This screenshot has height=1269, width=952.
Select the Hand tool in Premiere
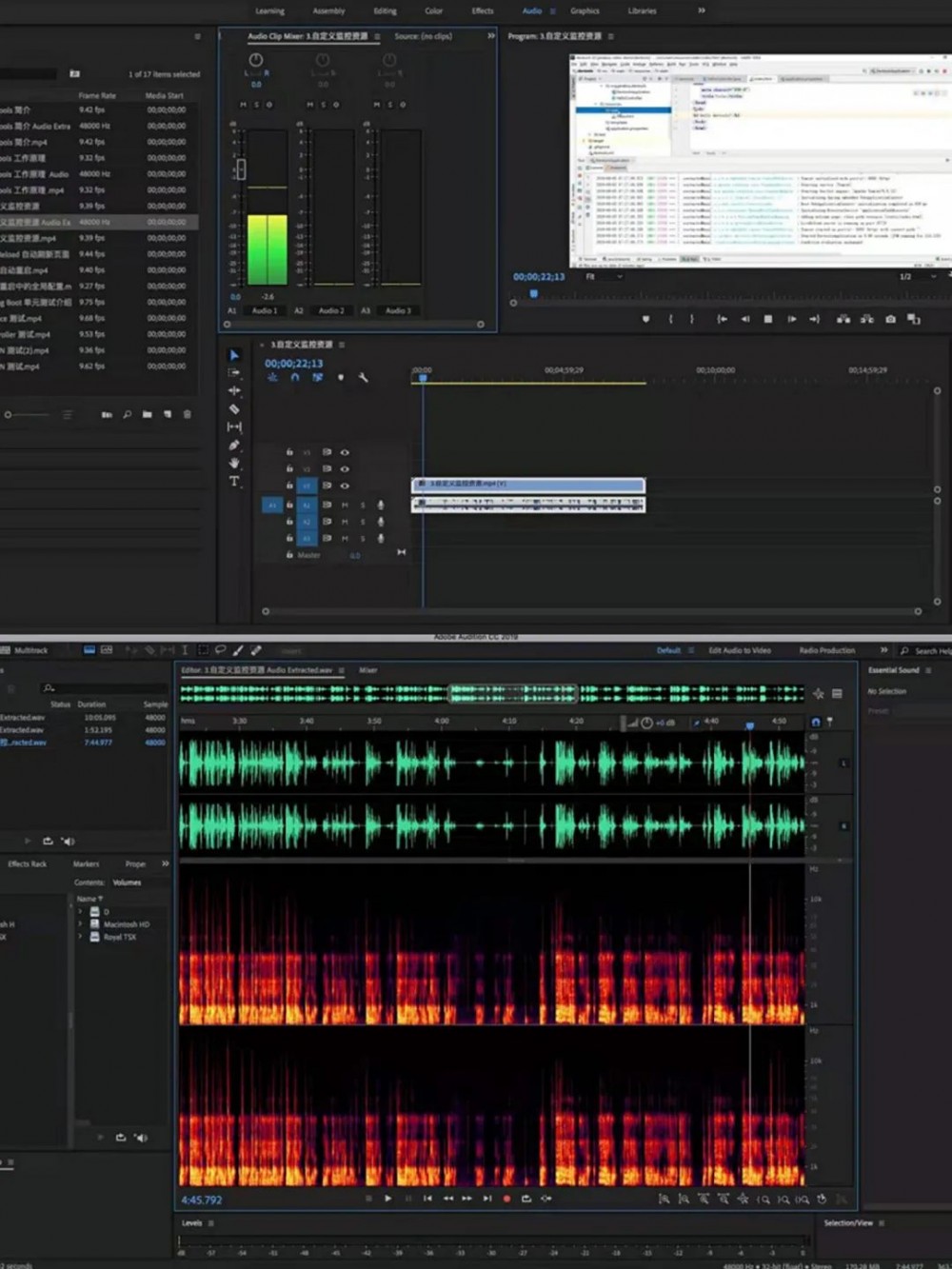tap(234, 463)
